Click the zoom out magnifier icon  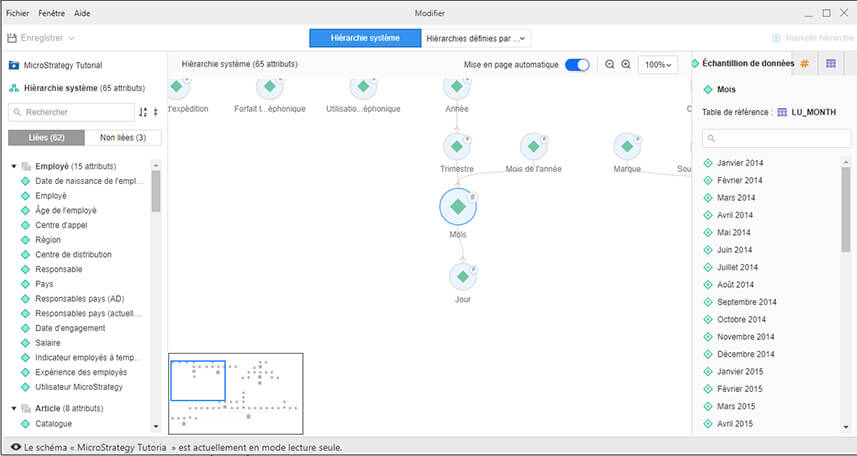[610, 64]
